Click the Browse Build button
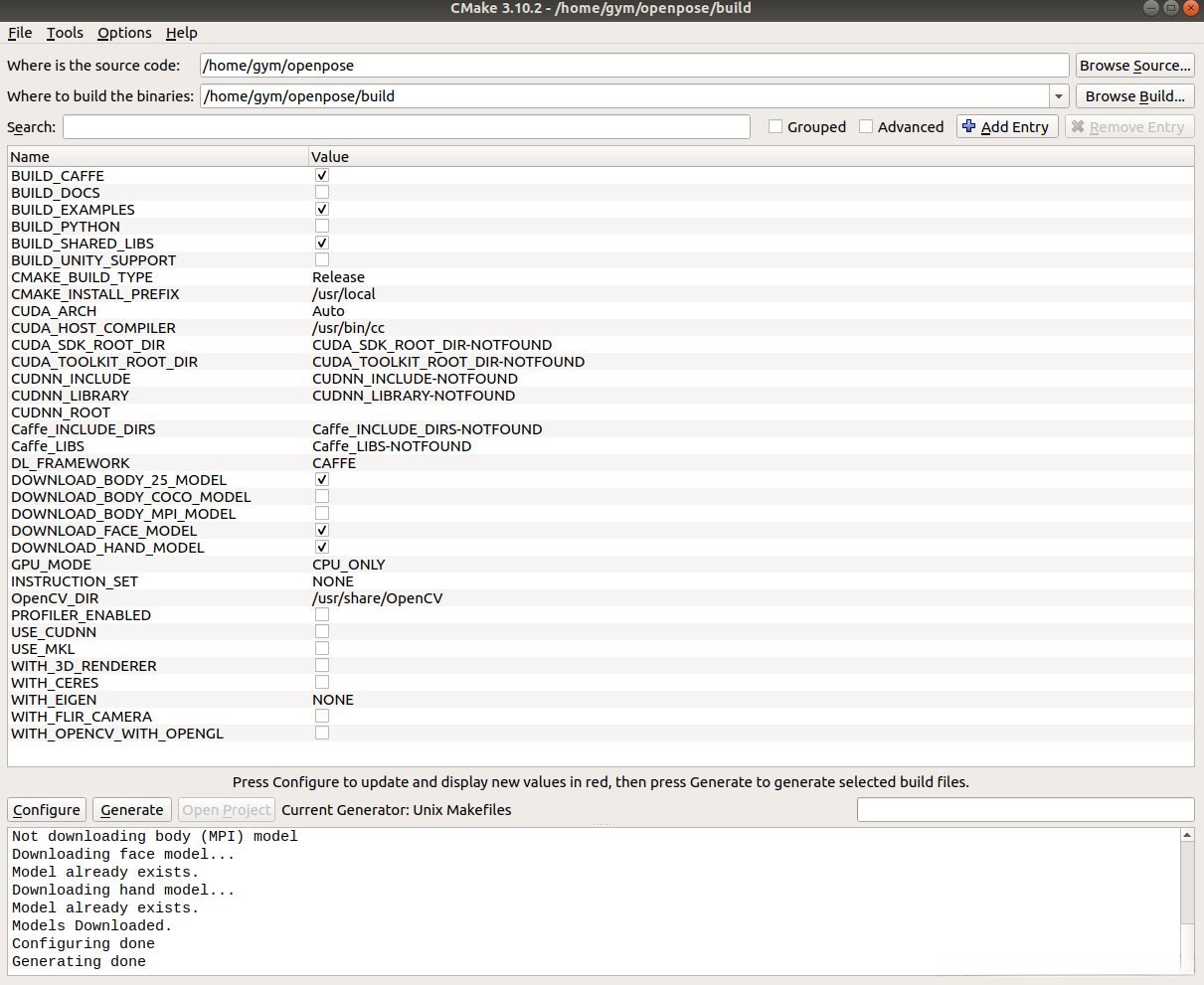This screenshot has width=1204, height=985. point(1135,96)
